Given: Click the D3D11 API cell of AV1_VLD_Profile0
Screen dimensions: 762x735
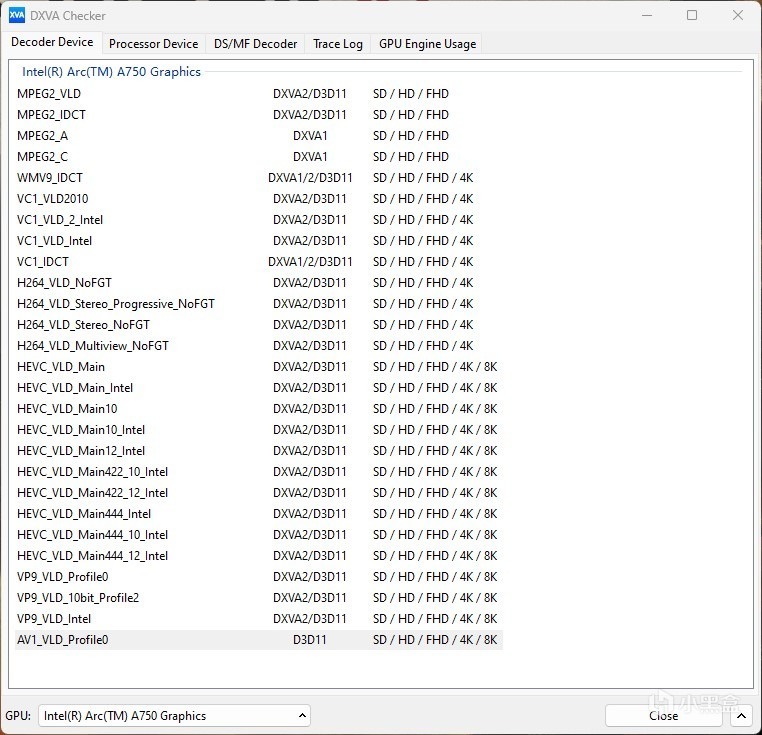Looking at the screenshot, I should [310, 640].
